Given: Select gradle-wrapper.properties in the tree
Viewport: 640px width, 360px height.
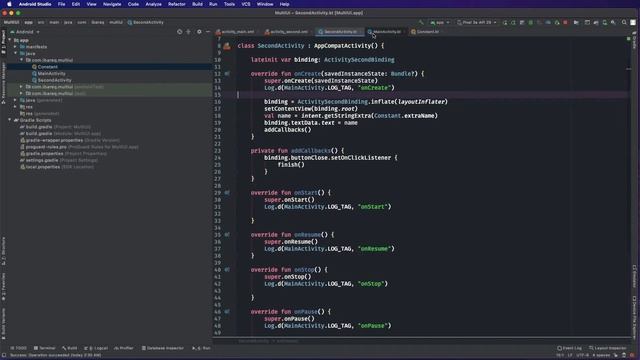Looking at the screenshot, I should coord(70,140).
